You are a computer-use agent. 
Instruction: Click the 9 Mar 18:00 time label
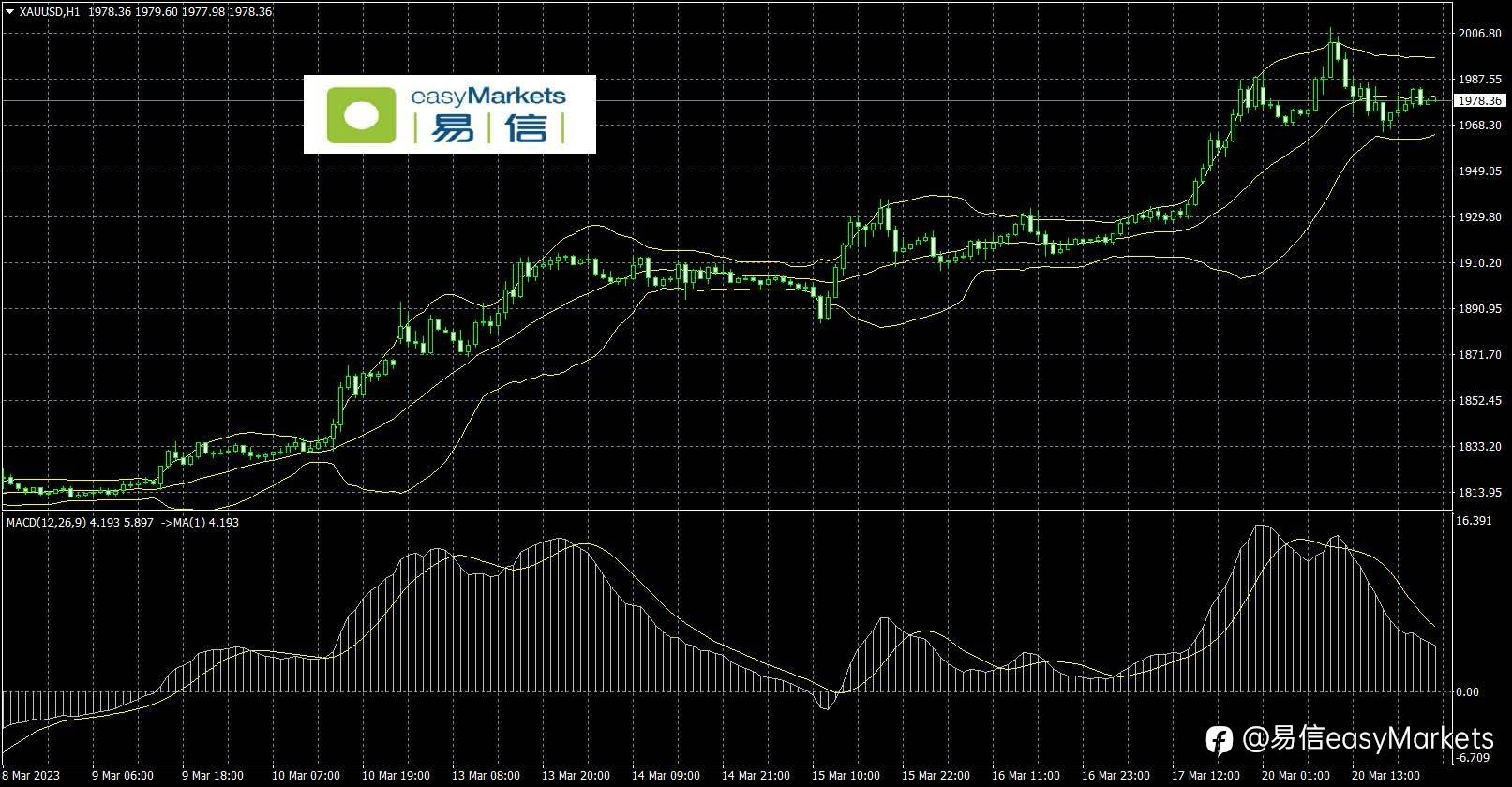point(213,776)
